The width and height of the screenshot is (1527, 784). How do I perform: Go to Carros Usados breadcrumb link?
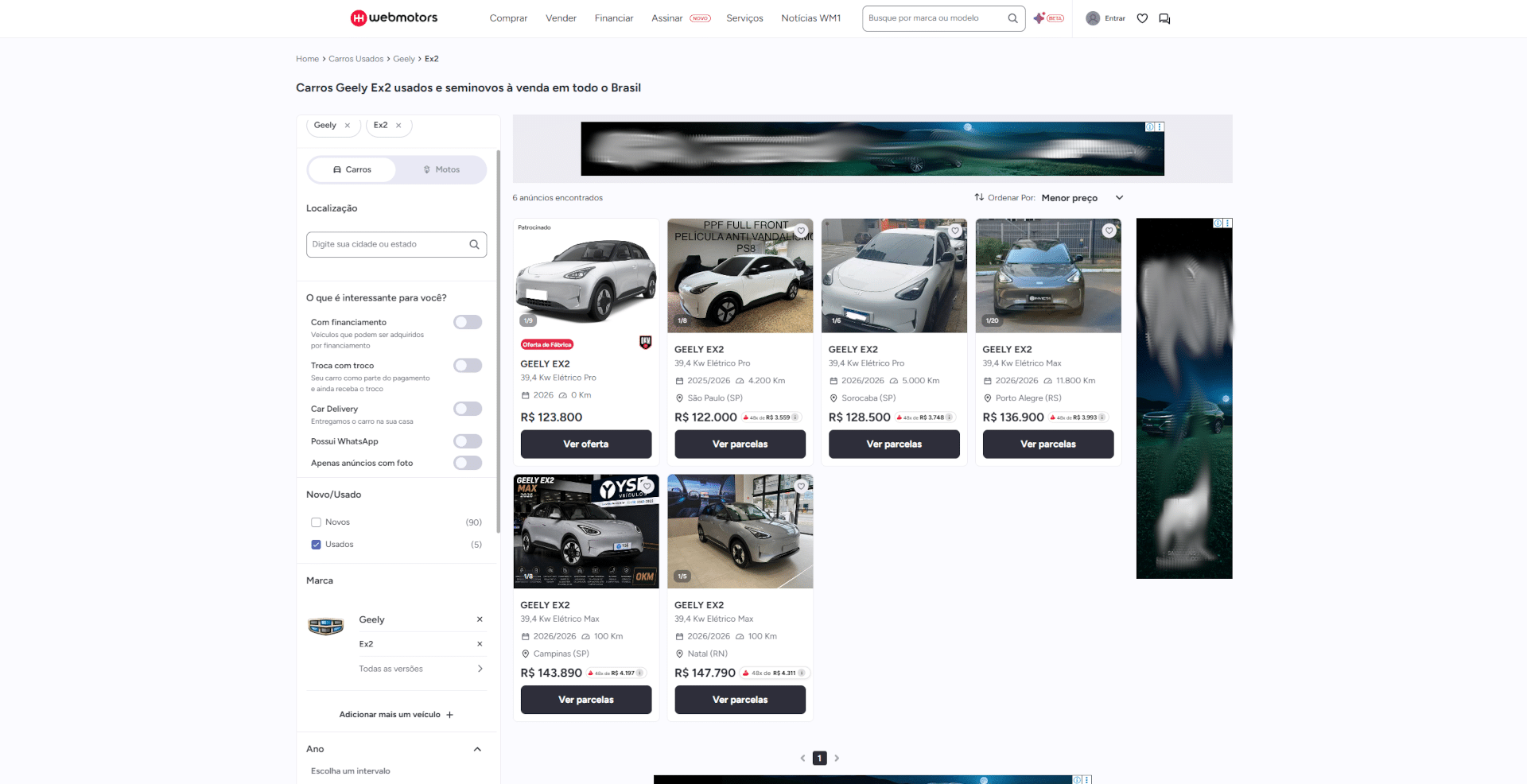click(x=356, y=59)
